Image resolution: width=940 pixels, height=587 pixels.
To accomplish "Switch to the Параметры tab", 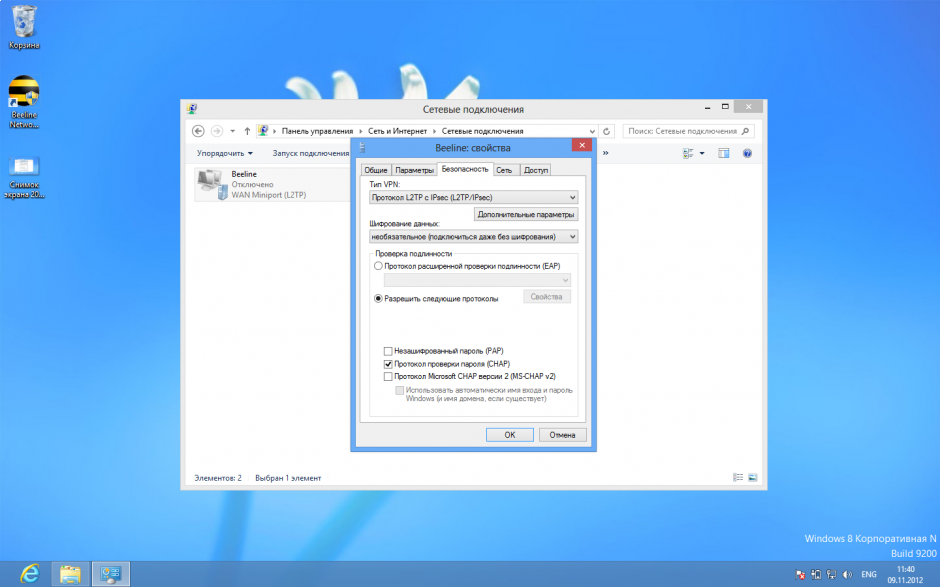I will point(414,170).
